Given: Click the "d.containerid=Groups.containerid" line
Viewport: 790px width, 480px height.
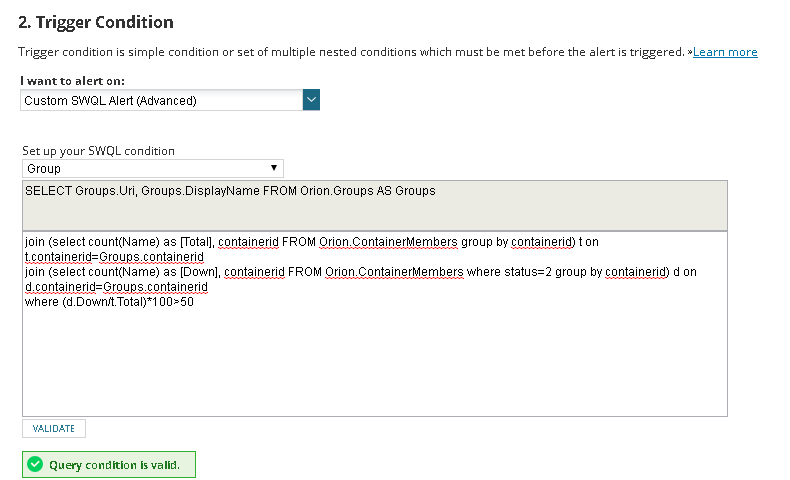Looking at the screenshot, I should click(x=116, y=287).
